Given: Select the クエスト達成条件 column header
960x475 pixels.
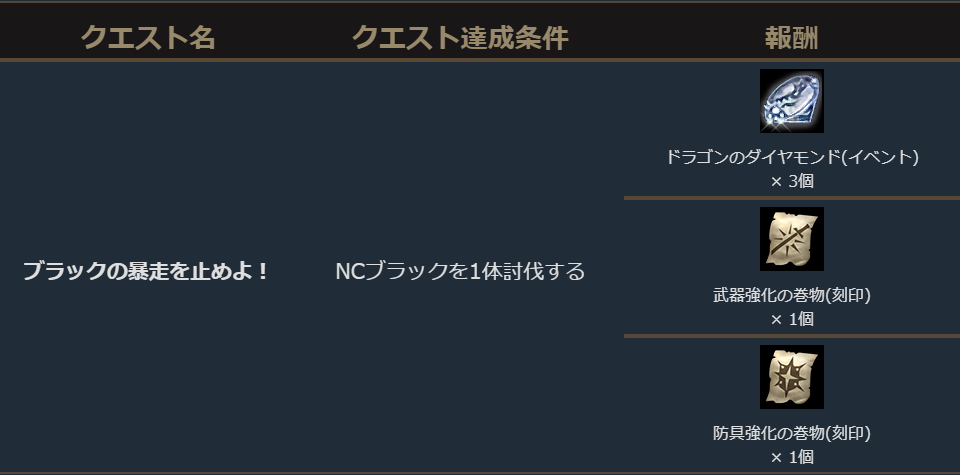Looking at the screenshot, I should click(x=460, y=38).
